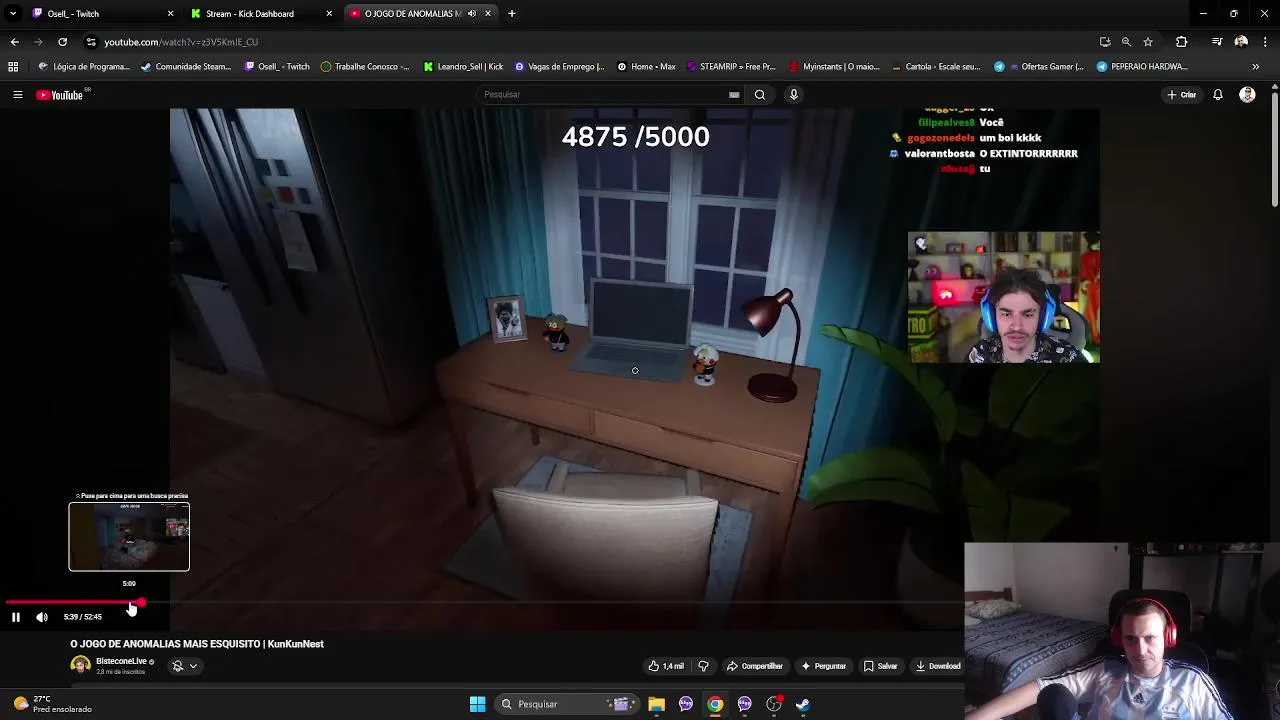Save video with Salvar button
Viewport: 1280px width, 720px height.
coord(881,666)
